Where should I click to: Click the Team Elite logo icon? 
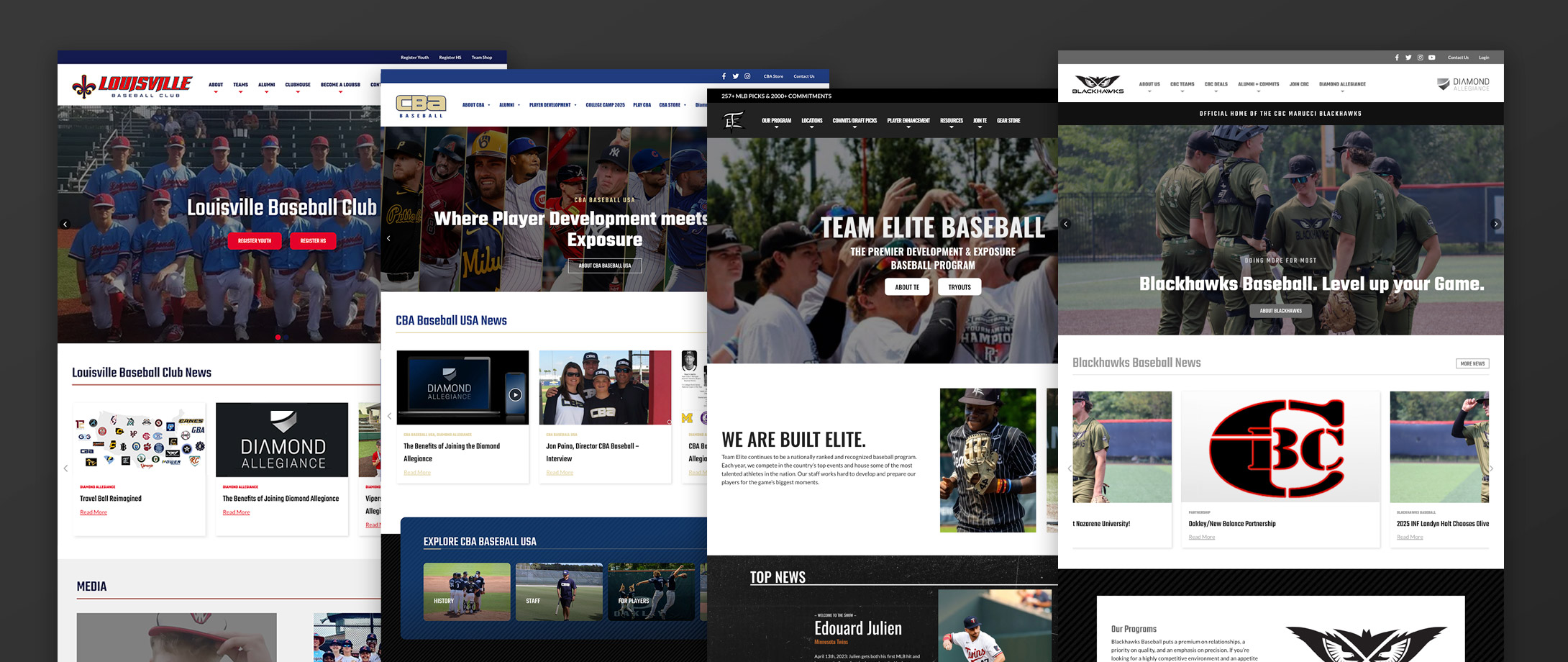[733, 121]
